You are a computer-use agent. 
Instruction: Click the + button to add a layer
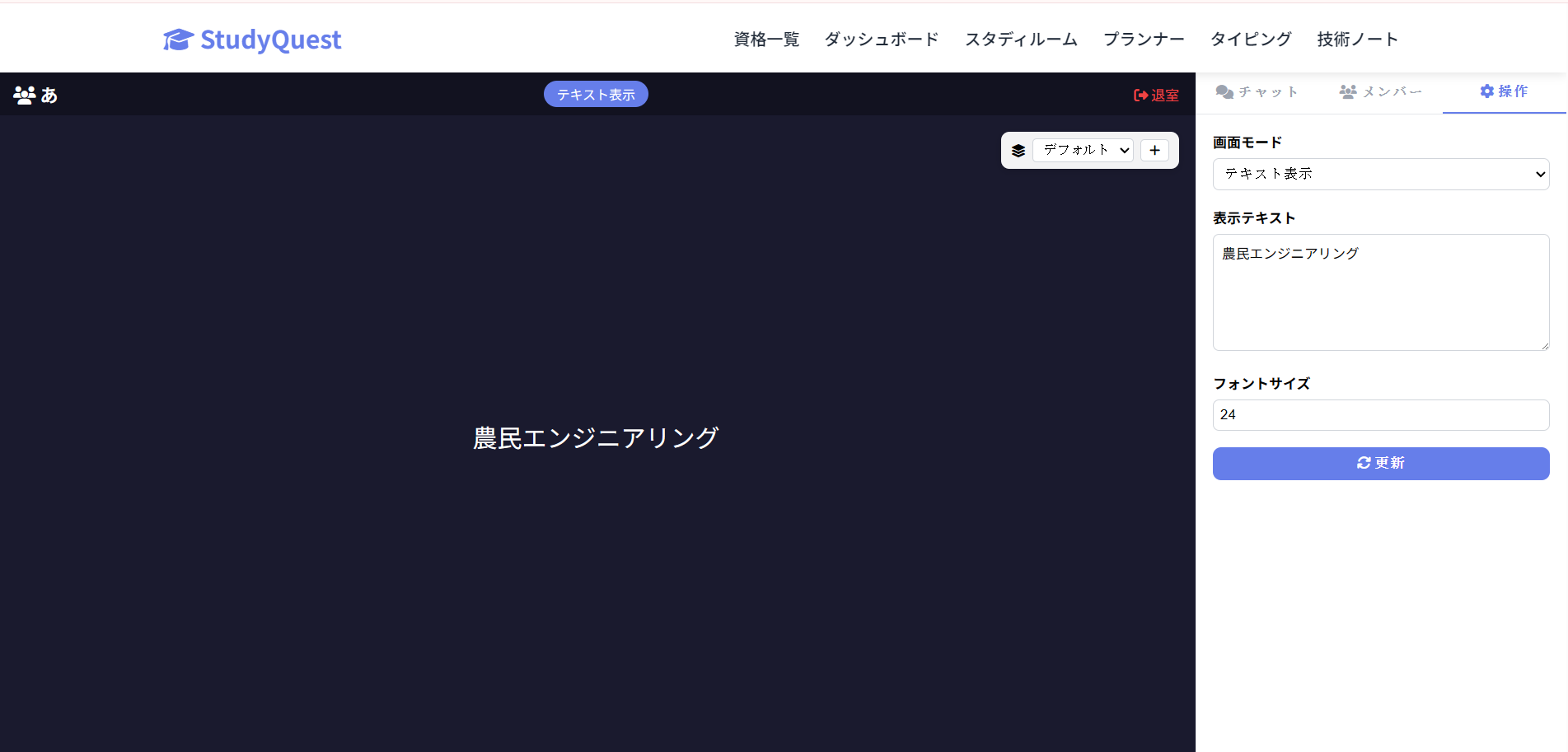1154,150
